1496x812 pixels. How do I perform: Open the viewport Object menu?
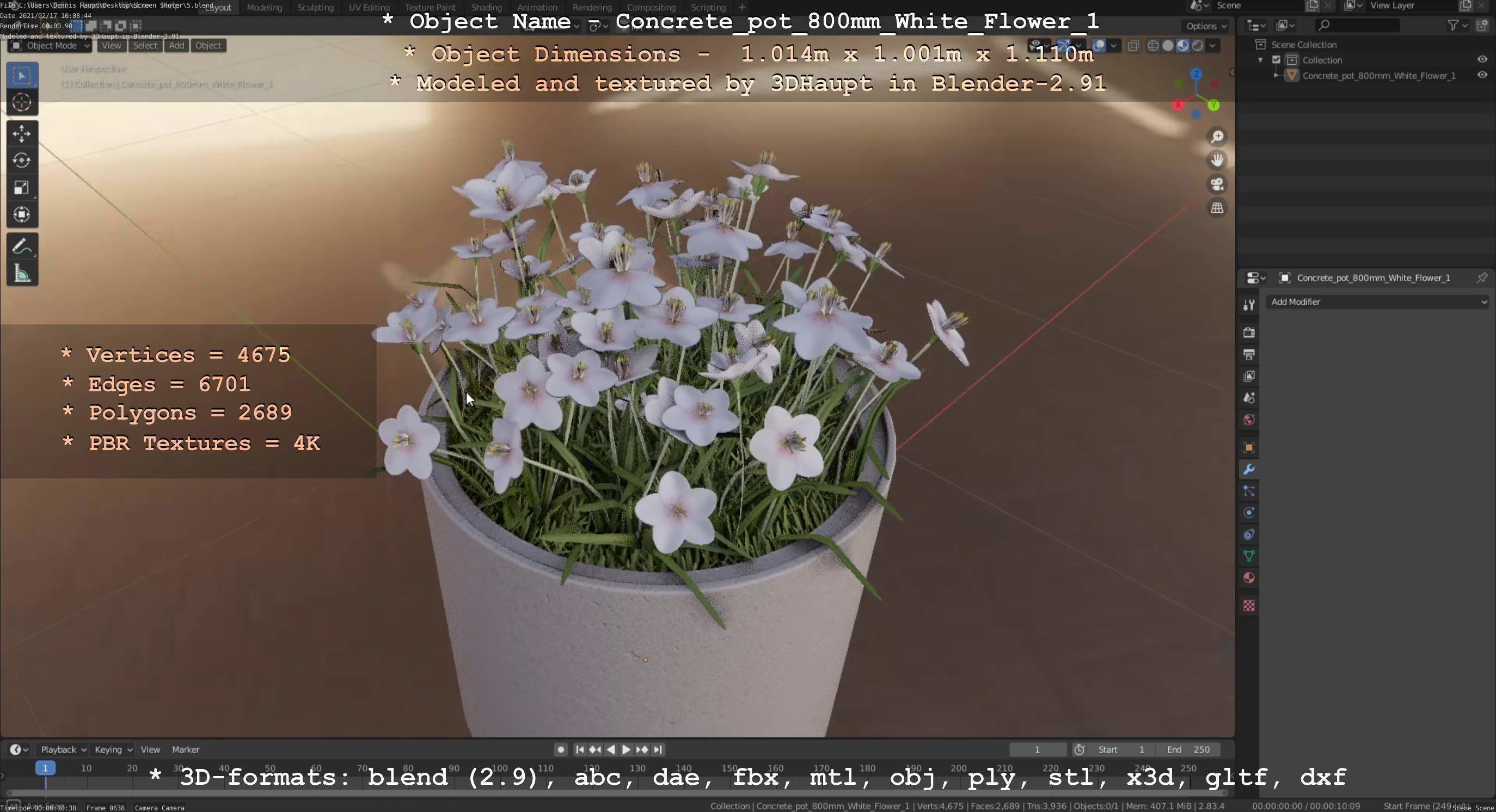point(208,45)
